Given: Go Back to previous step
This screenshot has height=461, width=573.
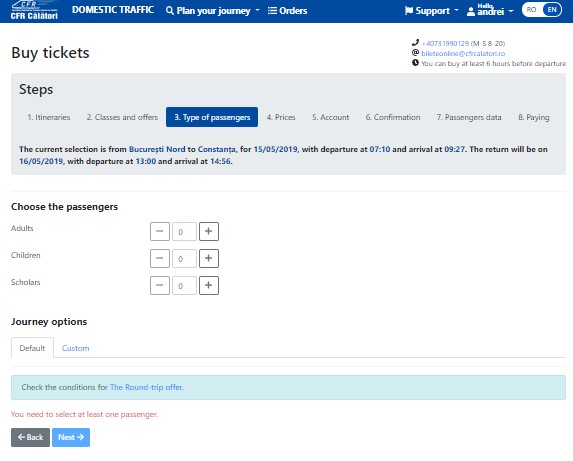Looking at the screenshot, I should point(30,437).
